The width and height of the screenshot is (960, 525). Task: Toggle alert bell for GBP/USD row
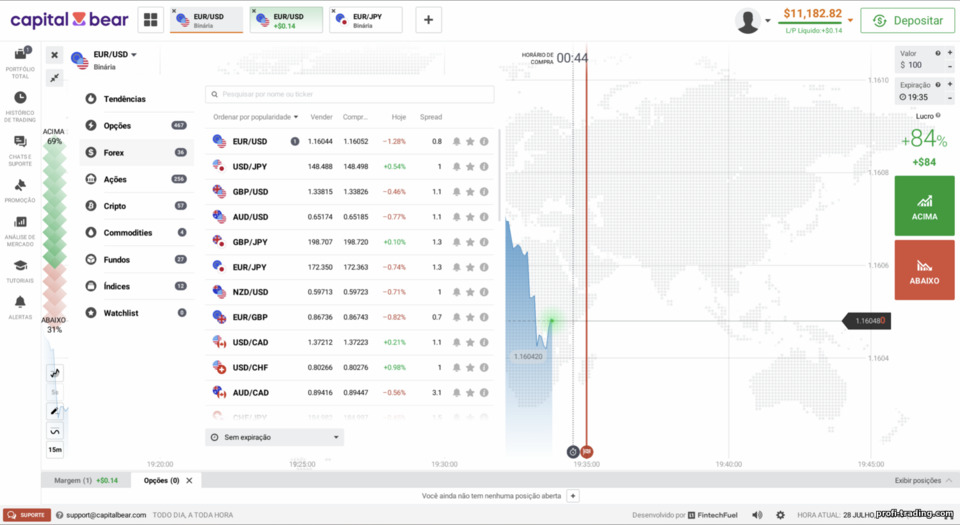[456, 192]
